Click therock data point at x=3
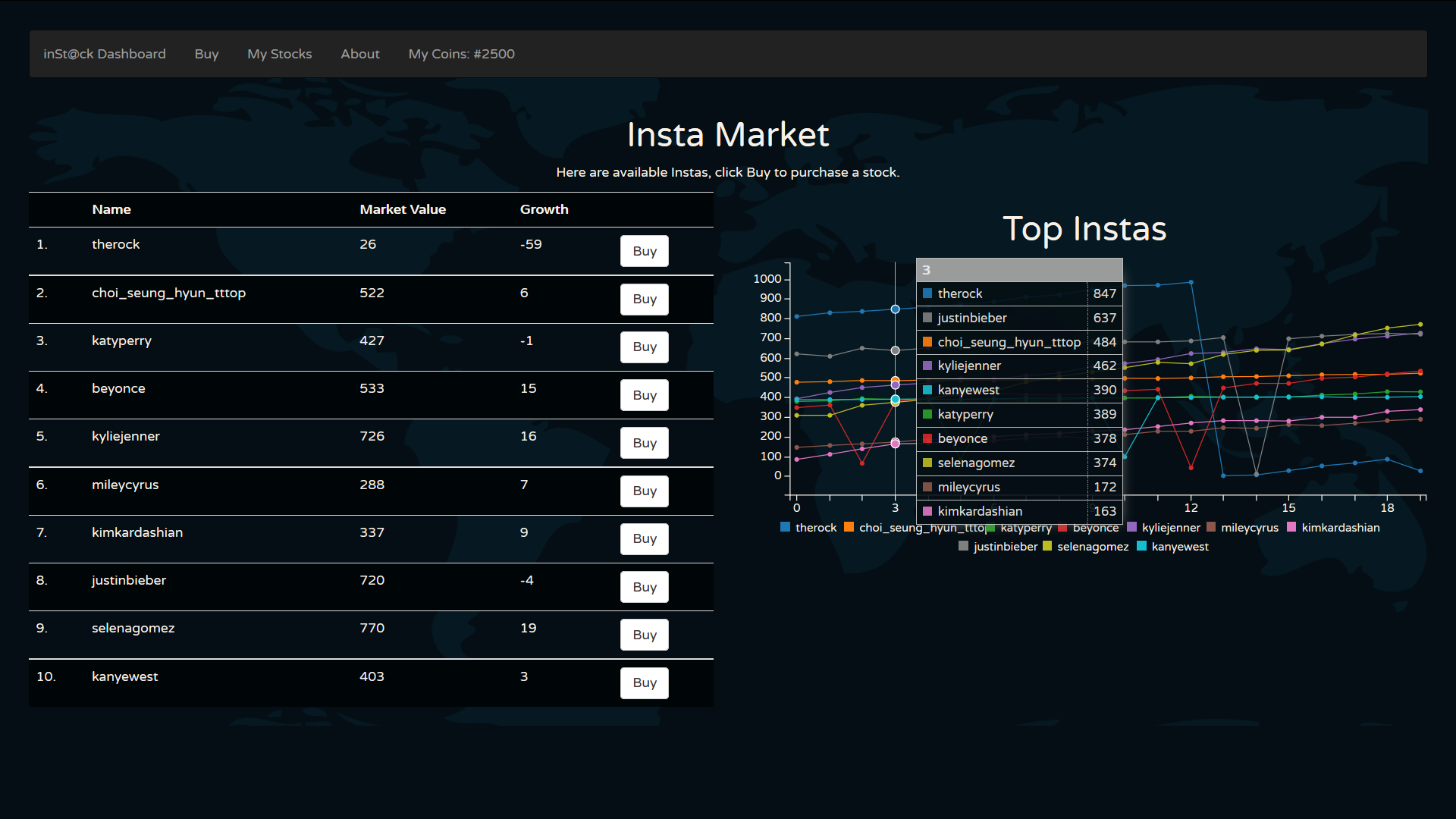The width and height of the screenshot is (1456, 819). pos(895,309)
